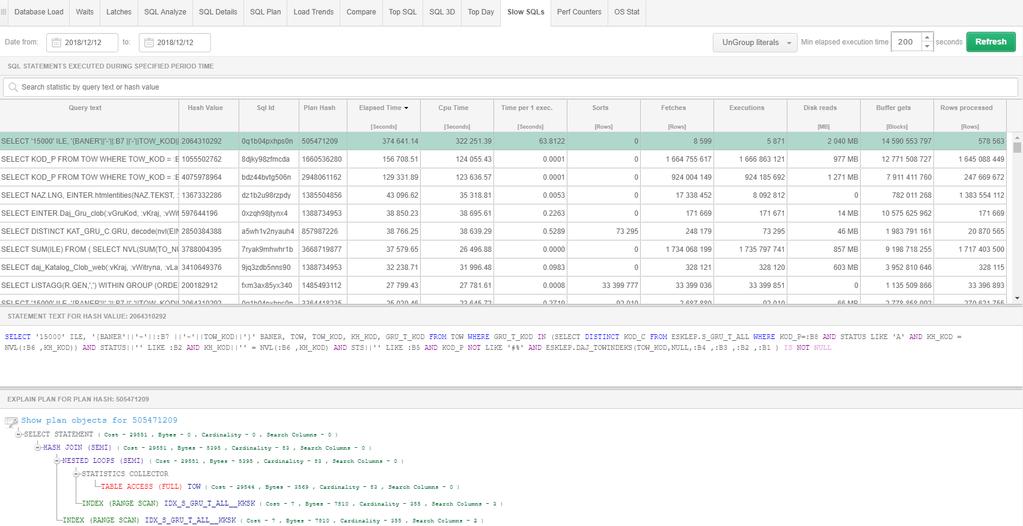This screenshot has height=526, width=1023.
Task: Switch to the SQL Plan tab
Action: coord(265,12)
